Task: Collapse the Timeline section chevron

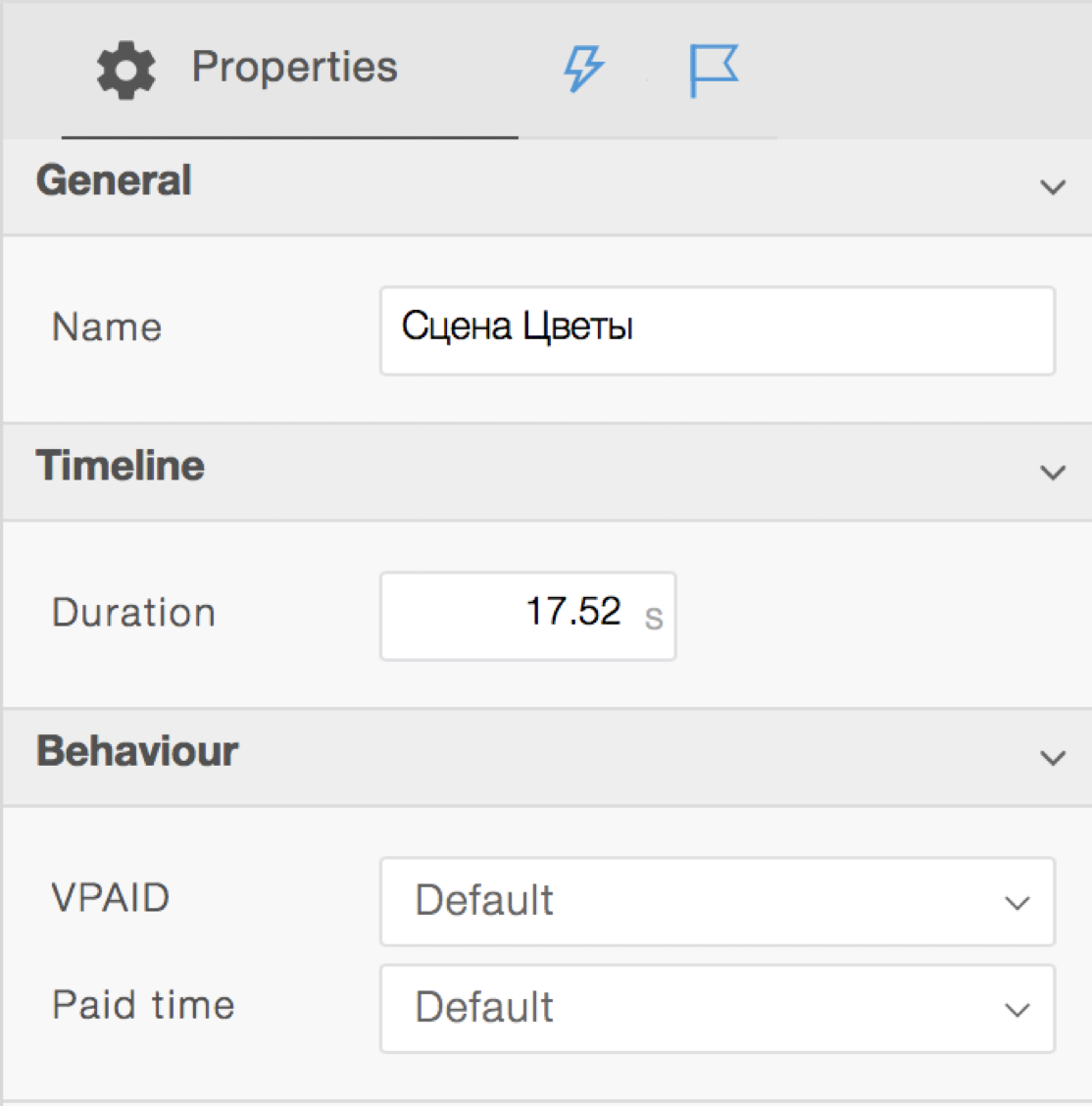Action: tap(1053, 473)
